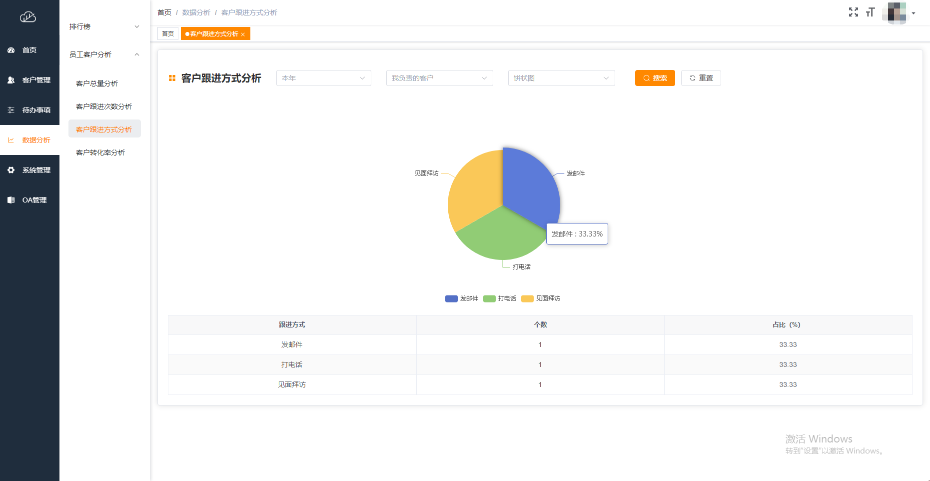
Task: Close the 客户跟进方式分析 tab
Action: 243,34
